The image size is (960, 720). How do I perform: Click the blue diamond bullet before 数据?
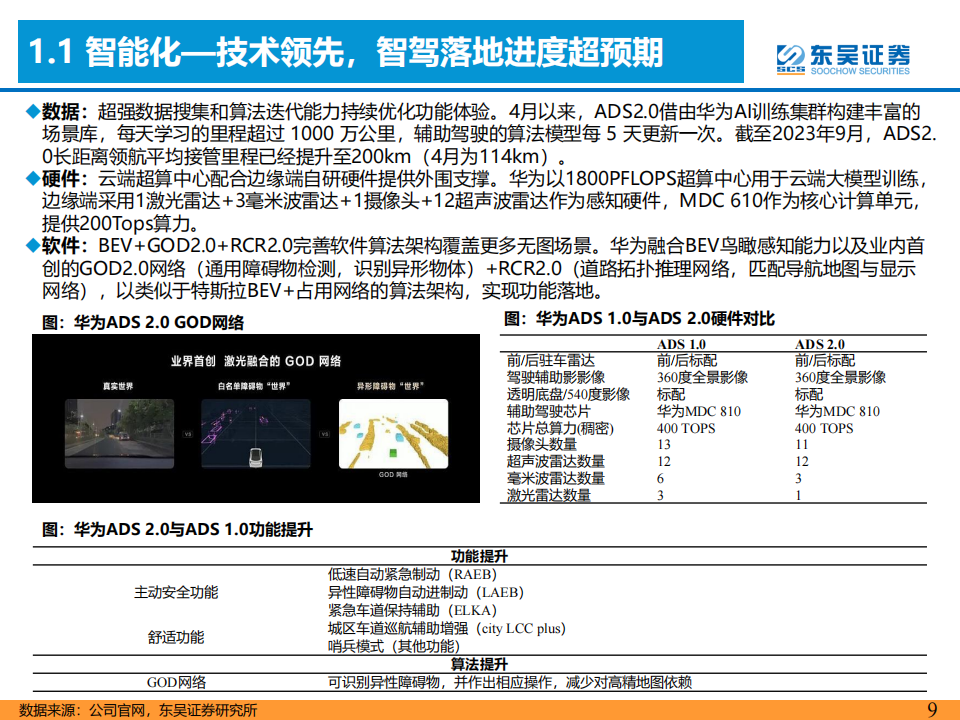[x=32, y=111]
